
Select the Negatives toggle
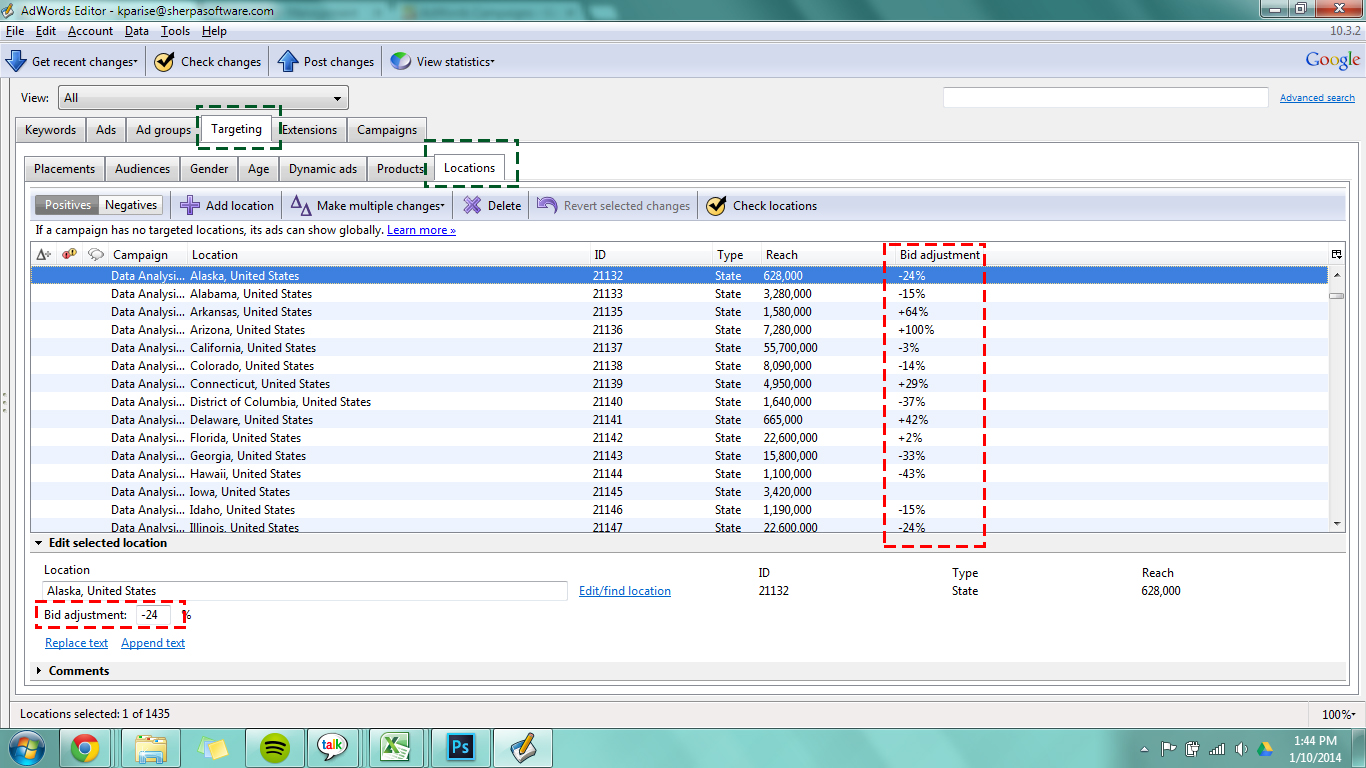131,205
